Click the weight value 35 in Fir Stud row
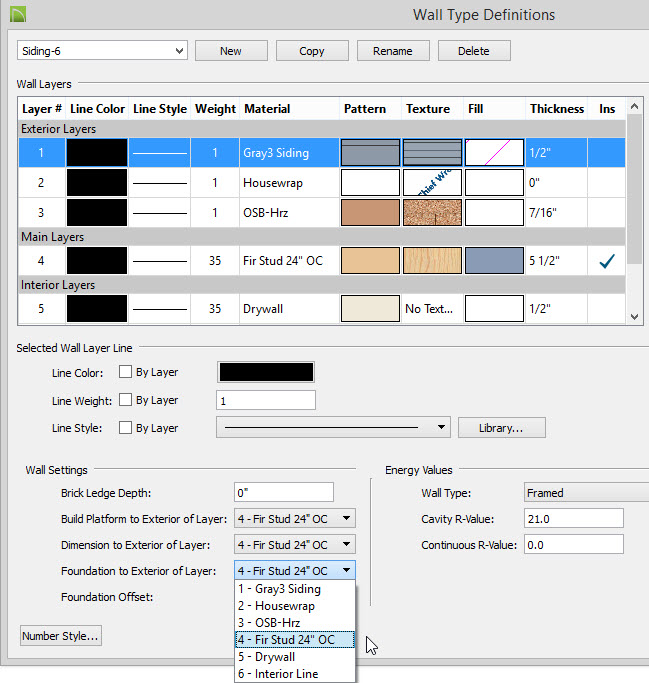The height and width of the screenshot is (683, 649). coord(215,260)
